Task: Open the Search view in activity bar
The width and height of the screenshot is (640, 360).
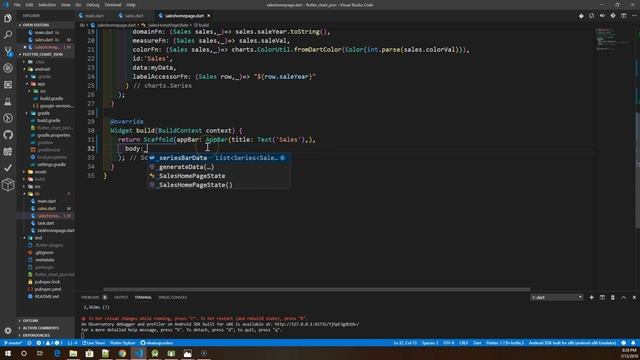Action: [x=8, y=35]
